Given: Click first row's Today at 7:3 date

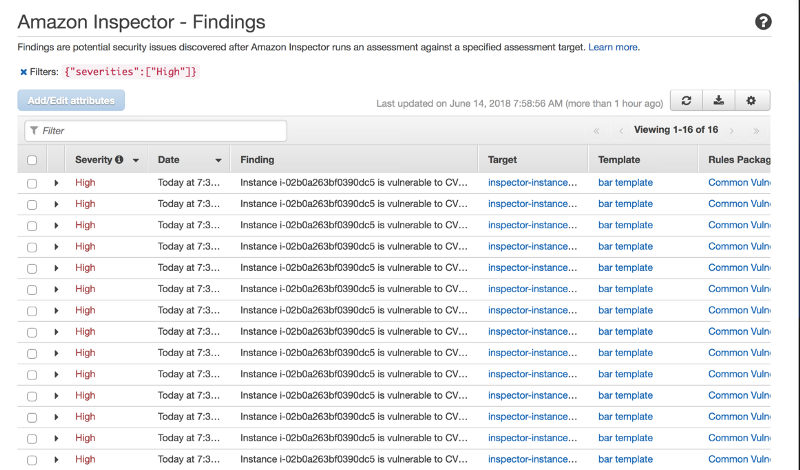Looking at the screenshot, I should click(189, 183).
